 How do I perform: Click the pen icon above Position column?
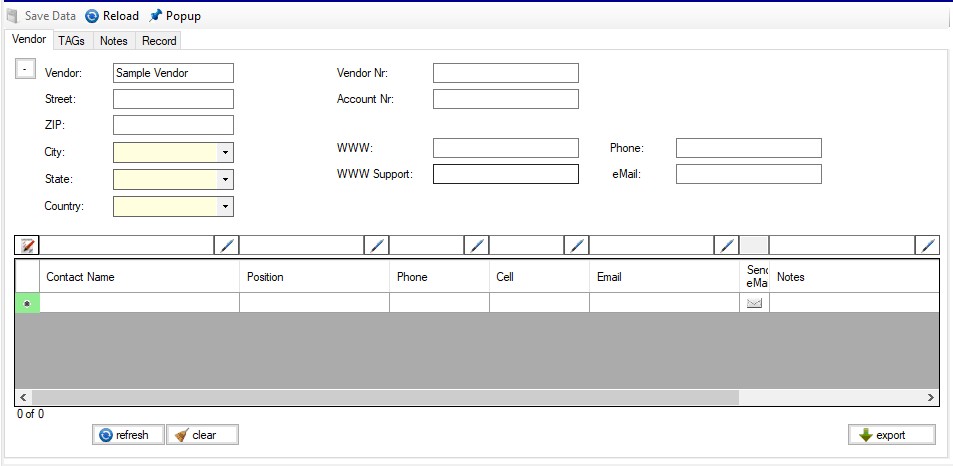click(378, 246)
